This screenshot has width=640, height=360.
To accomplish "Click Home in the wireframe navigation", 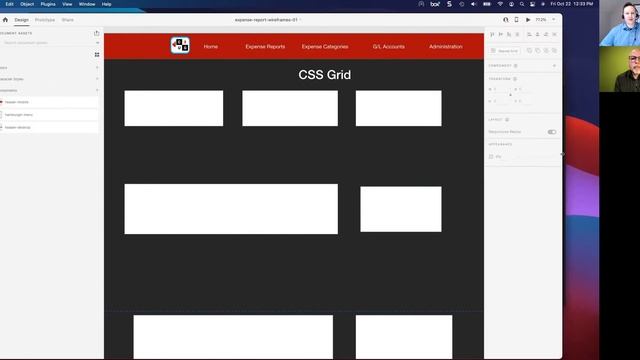I will pos(211,47).
